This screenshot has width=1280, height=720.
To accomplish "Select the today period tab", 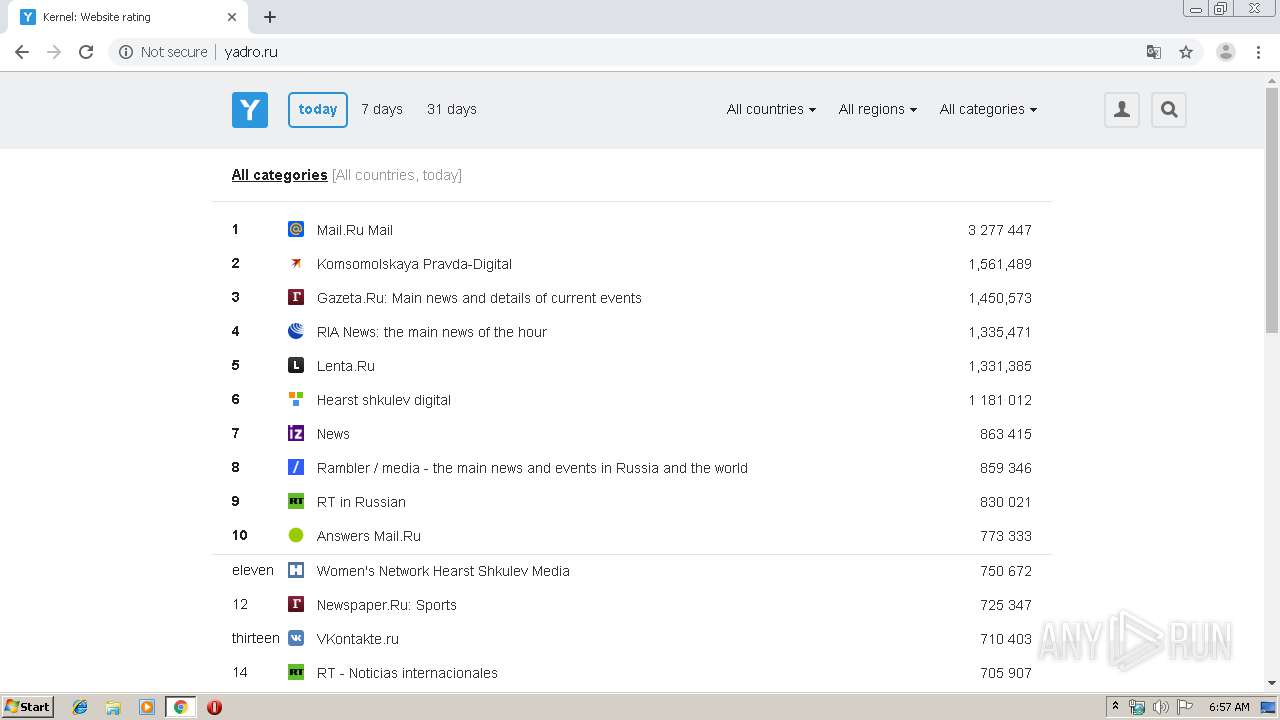I will [318, 110].
